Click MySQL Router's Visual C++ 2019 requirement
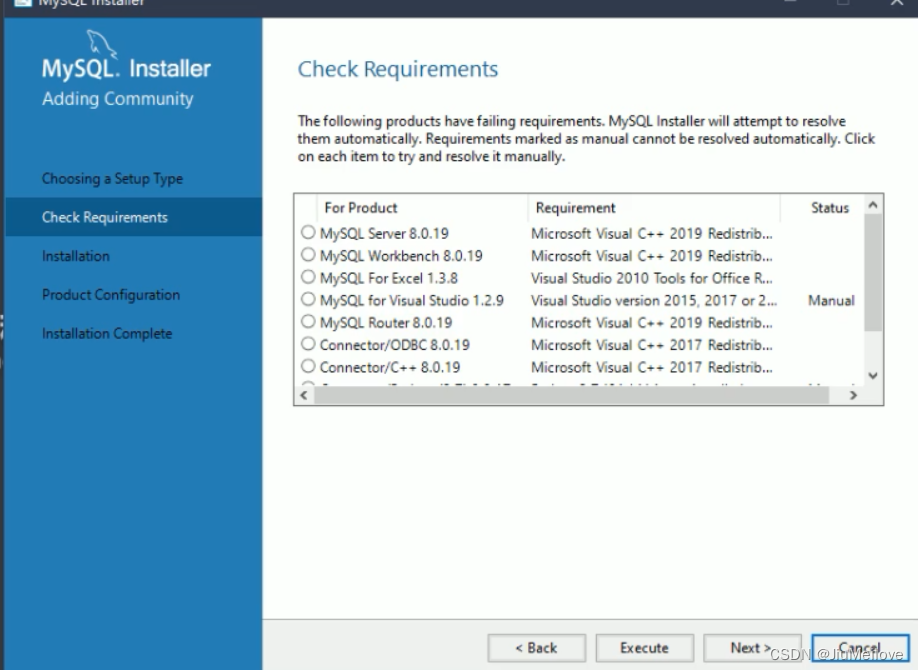The width and height of the screenshot is (918, 670). pos(652,323)
